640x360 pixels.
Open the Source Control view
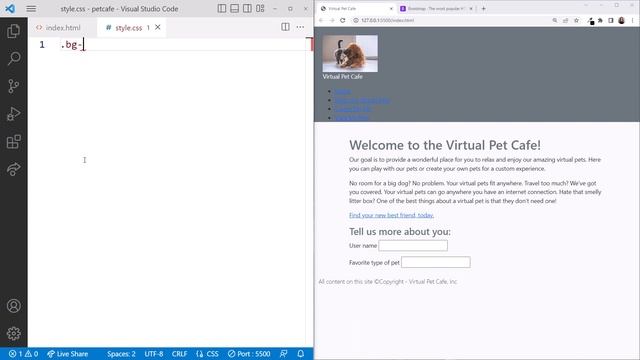coord(13,86)
